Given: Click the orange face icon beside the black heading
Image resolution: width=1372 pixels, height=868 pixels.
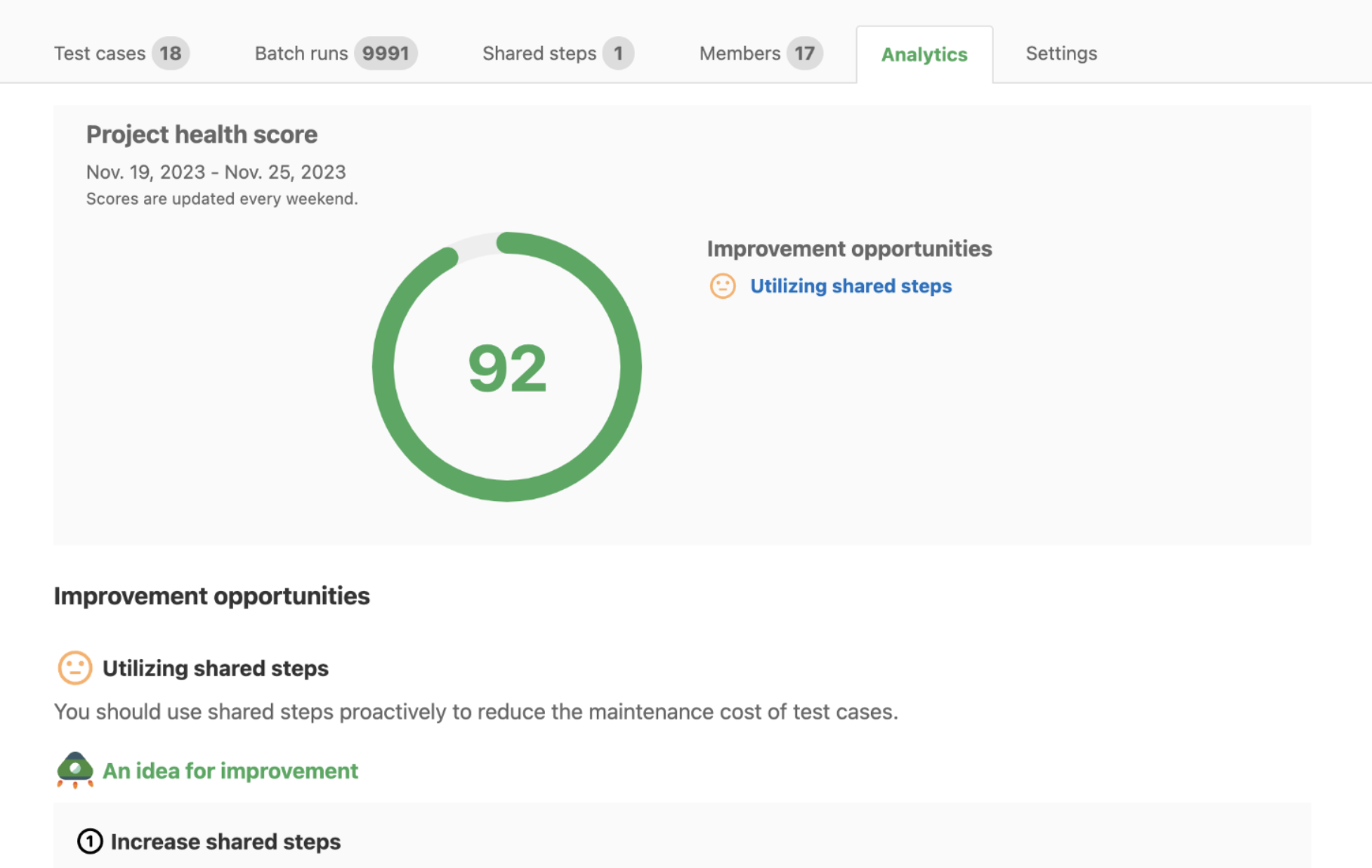Looking at the screenshot, I should [75, 668].
